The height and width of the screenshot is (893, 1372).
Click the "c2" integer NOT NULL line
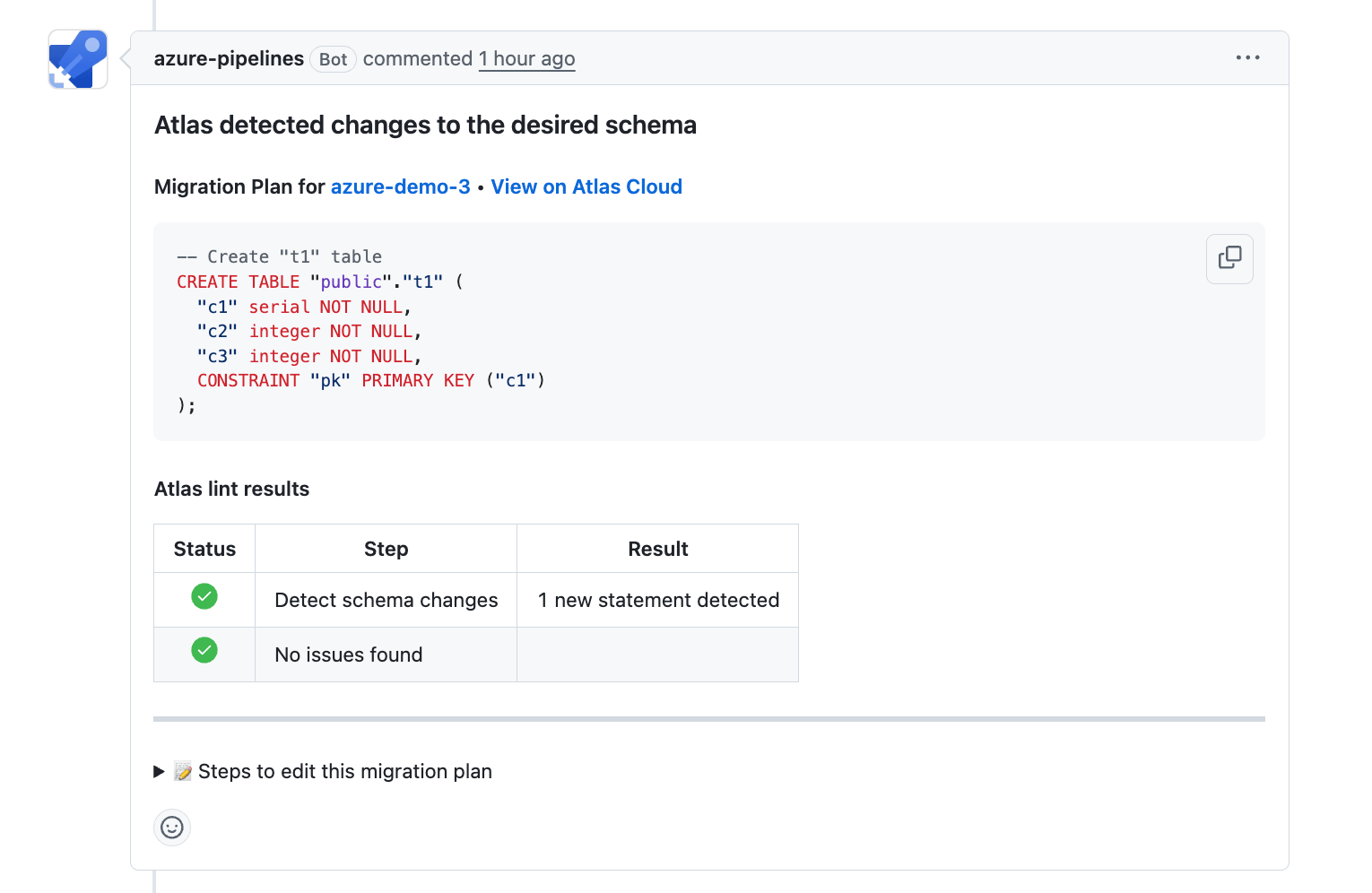309,331
